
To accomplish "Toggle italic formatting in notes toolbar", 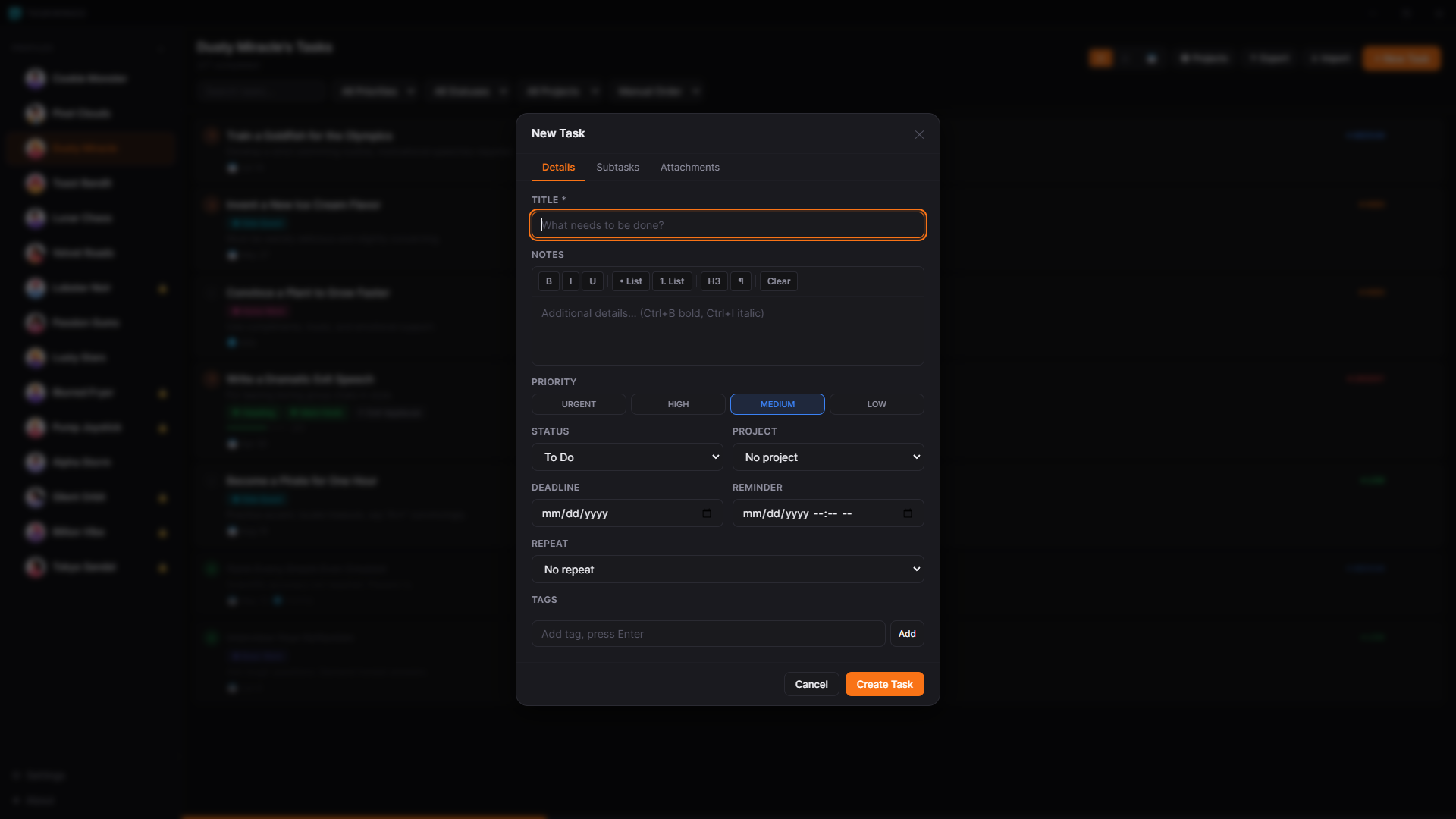I will click(x=570, y=281).
